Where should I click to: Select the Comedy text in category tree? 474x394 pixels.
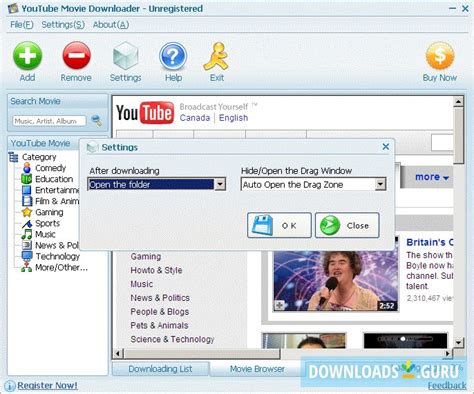[x=51, y=168]
